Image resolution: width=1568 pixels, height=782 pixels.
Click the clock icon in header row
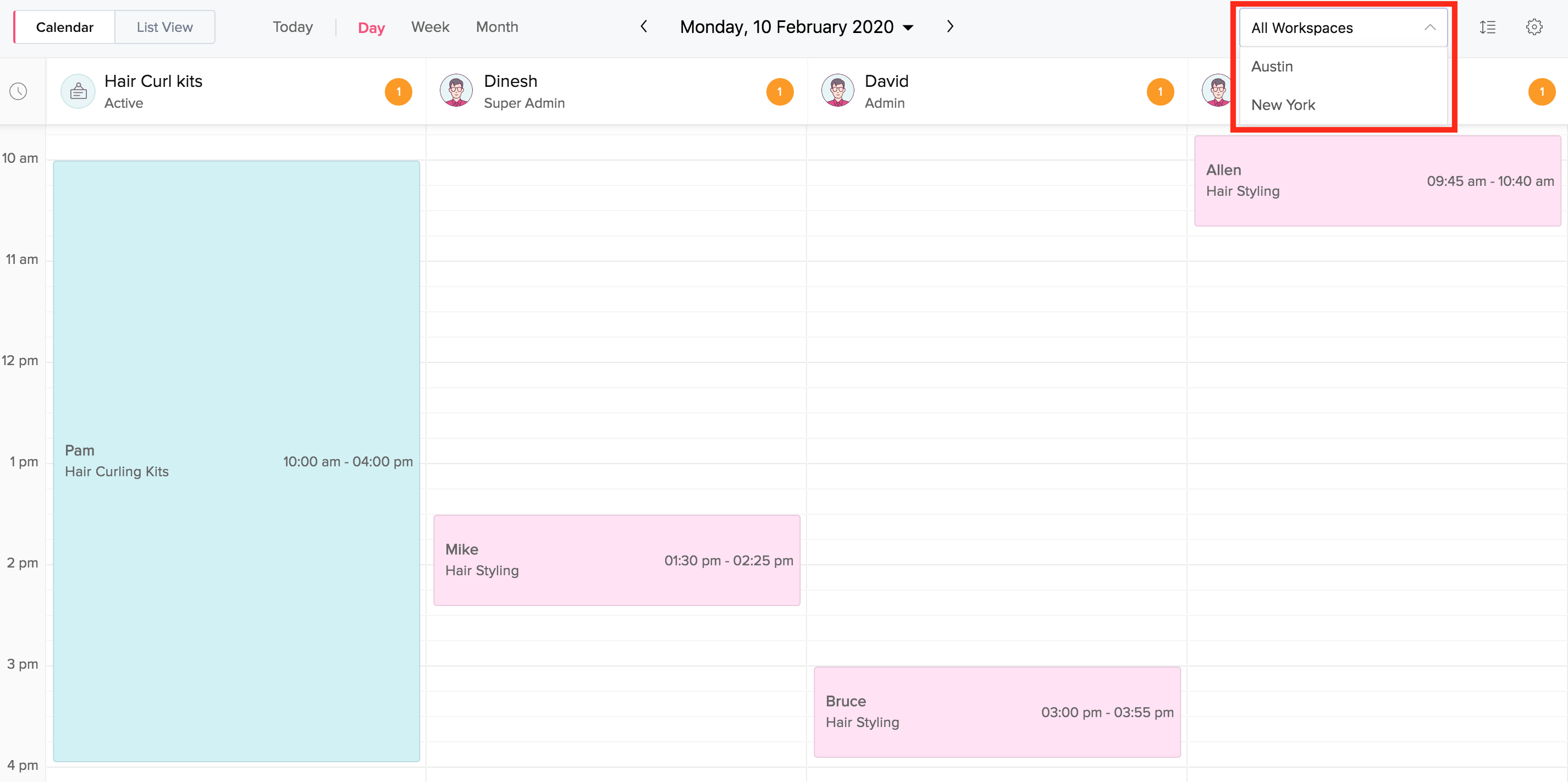click(18, 91)
